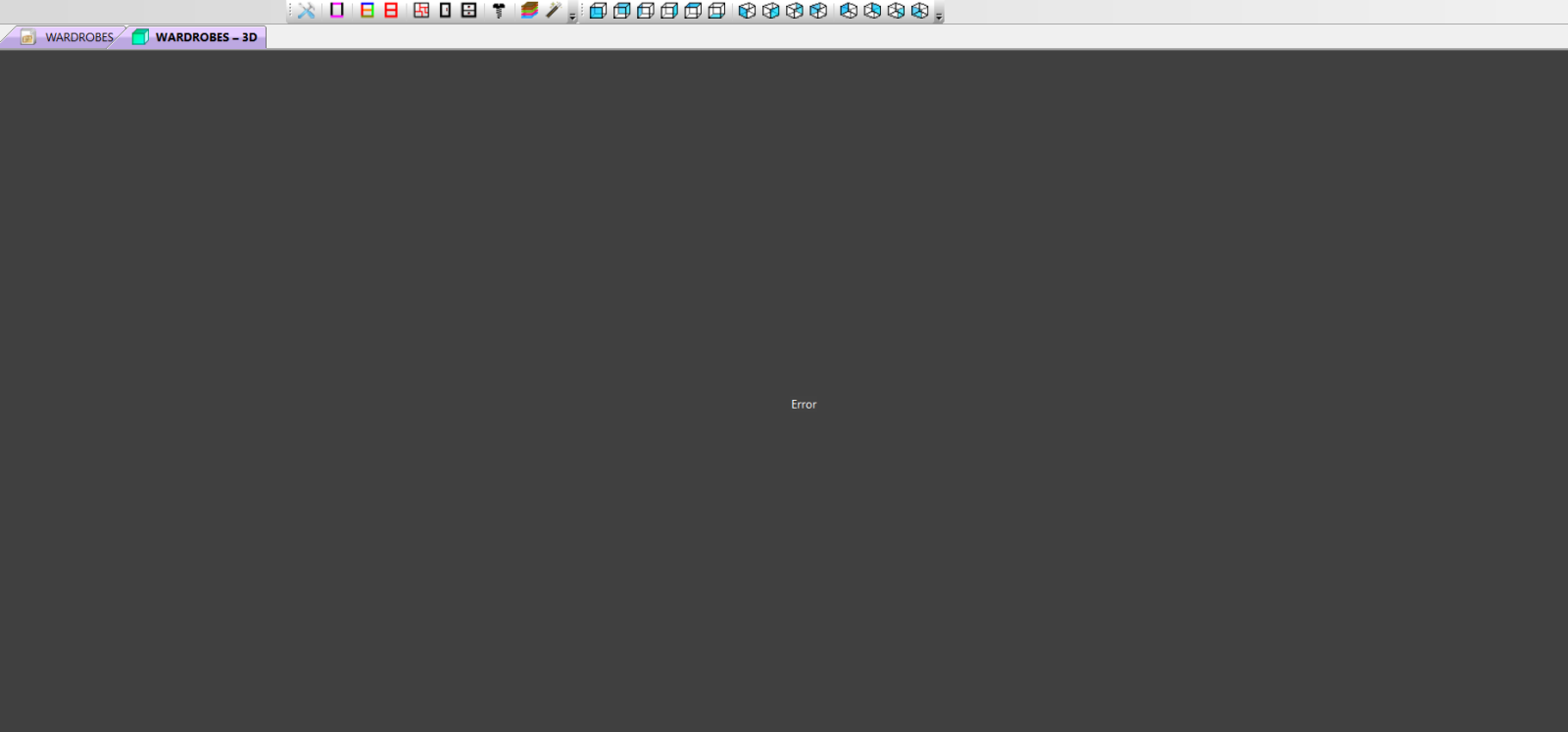Click the single door cabinet icon
The width and height of the screenshot is (1568, 732).
(445, 11)
